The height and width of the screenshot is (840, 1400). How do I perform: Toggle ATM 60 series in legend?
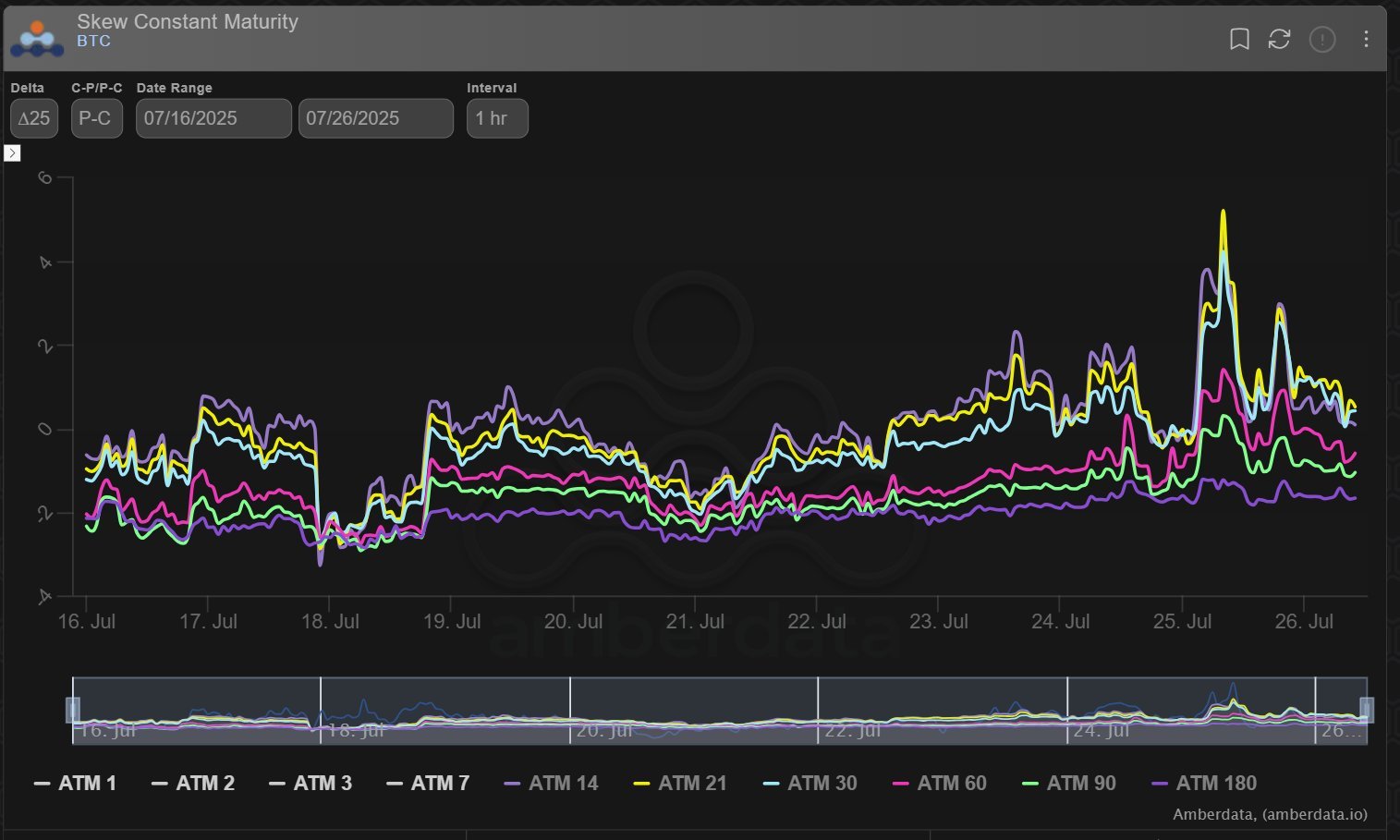pos(939,784)
